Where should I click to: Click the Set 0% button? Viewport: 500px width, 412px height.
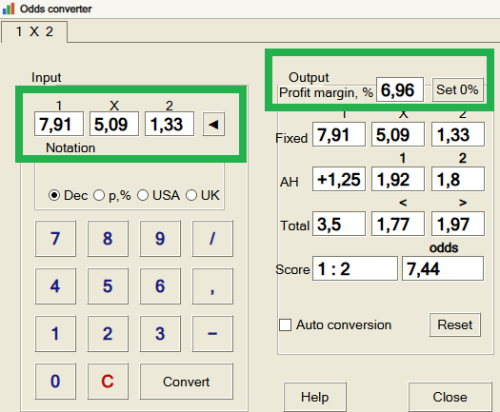pyautogui.click(x=457, y=90)
